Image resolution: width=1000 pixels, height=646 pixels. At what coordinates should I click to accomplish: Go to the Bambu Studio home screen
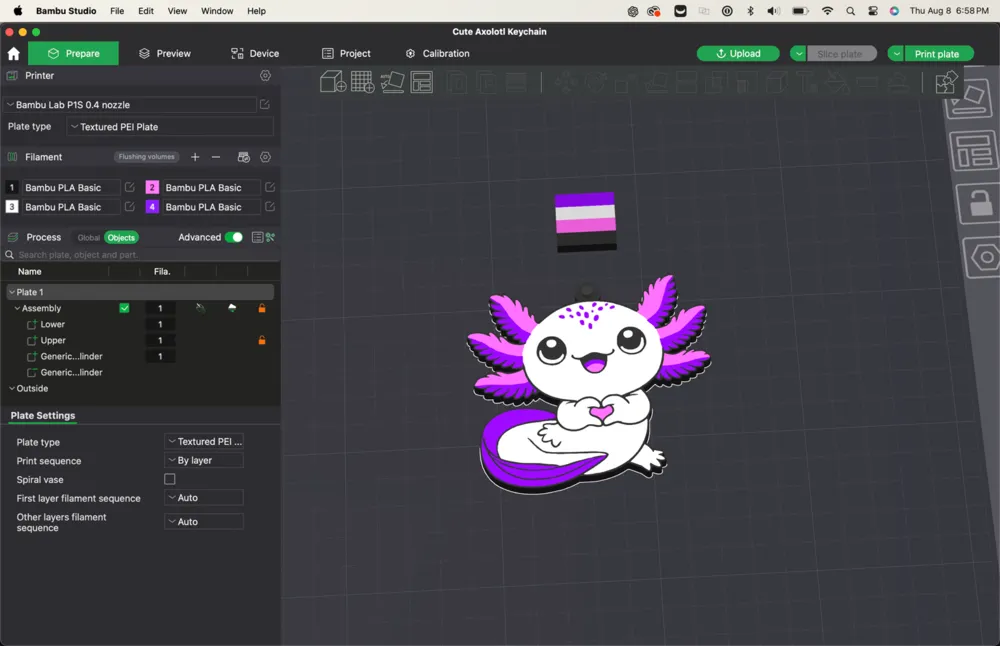13,54
